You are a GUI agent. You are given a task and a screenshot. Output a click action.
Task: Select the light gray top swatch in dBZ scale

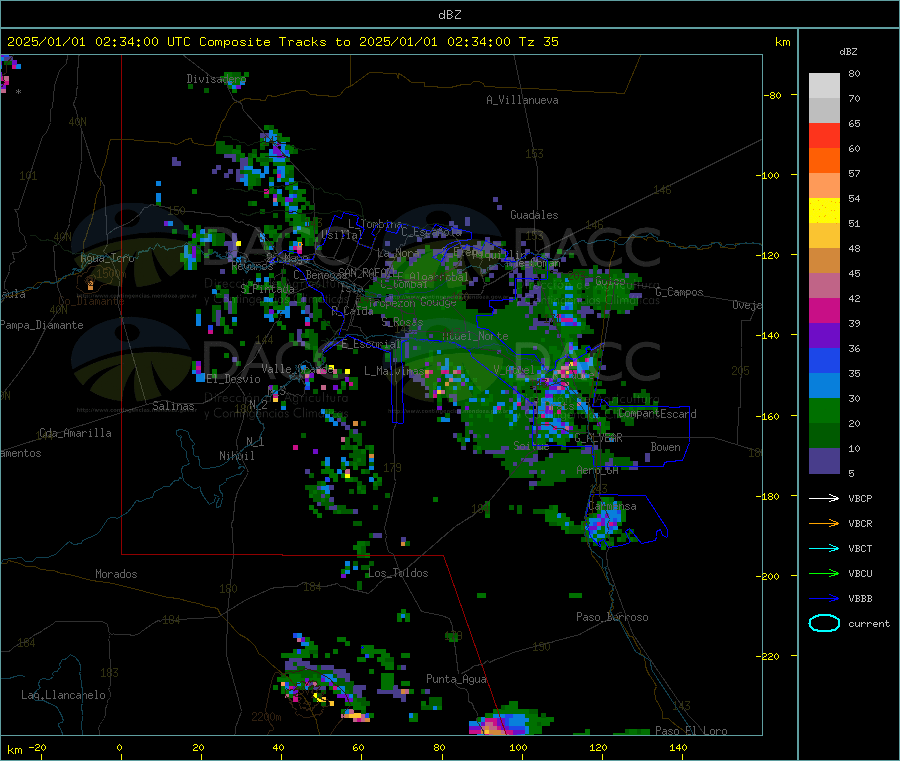click(x=824, y=86)
